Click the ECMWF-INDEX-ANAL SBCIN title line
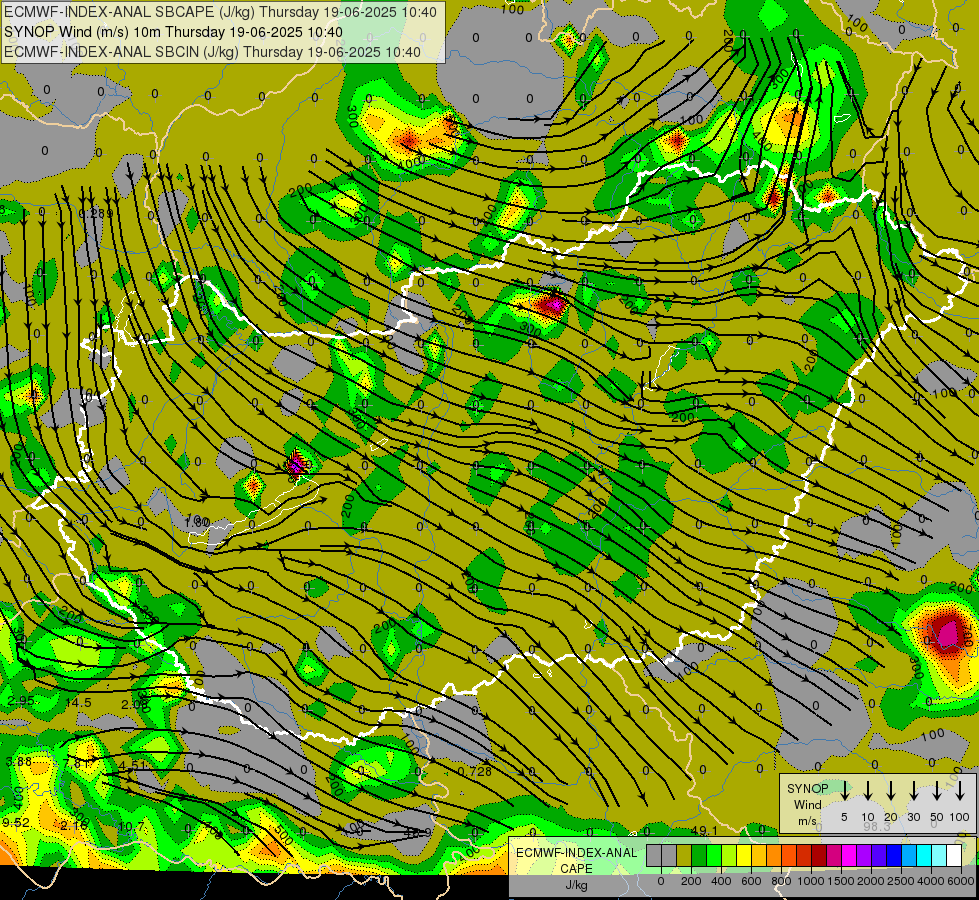The height and width of the screenshot is (900, 979). pyautogui.click(x=212, y=52)
